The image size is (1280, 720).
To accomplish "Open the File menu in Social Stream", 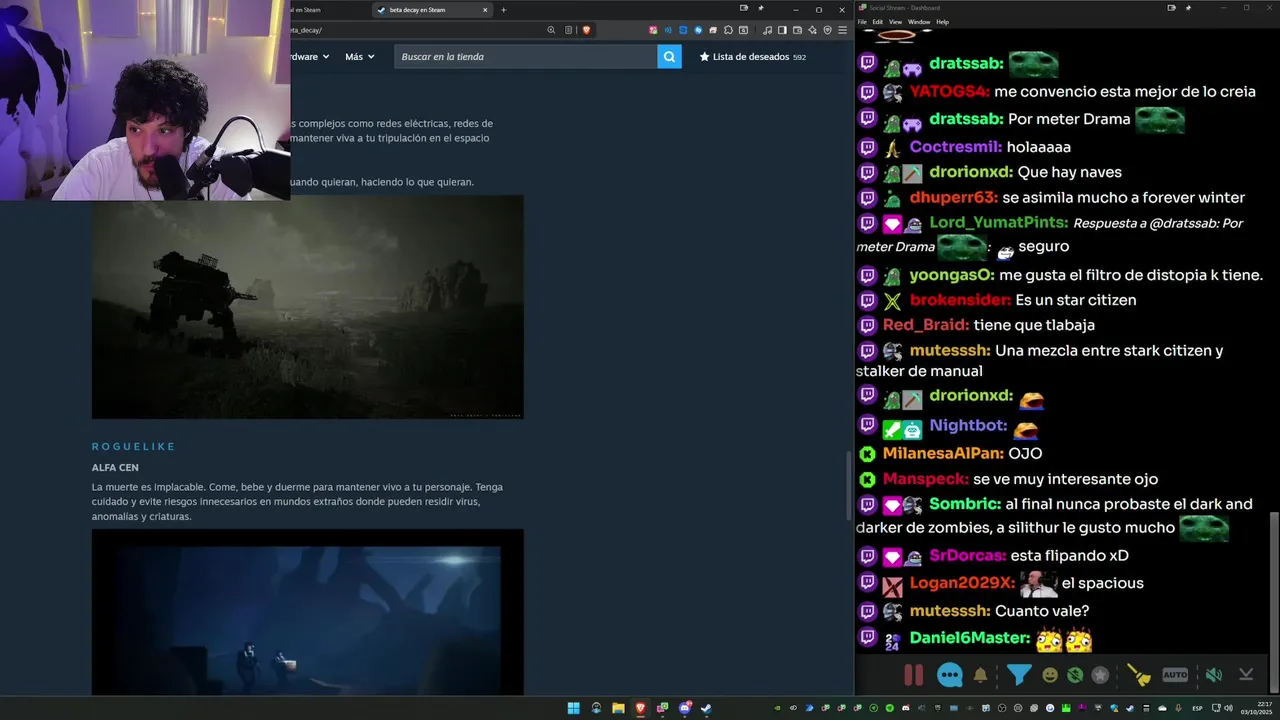I will (x=862, y=21).
